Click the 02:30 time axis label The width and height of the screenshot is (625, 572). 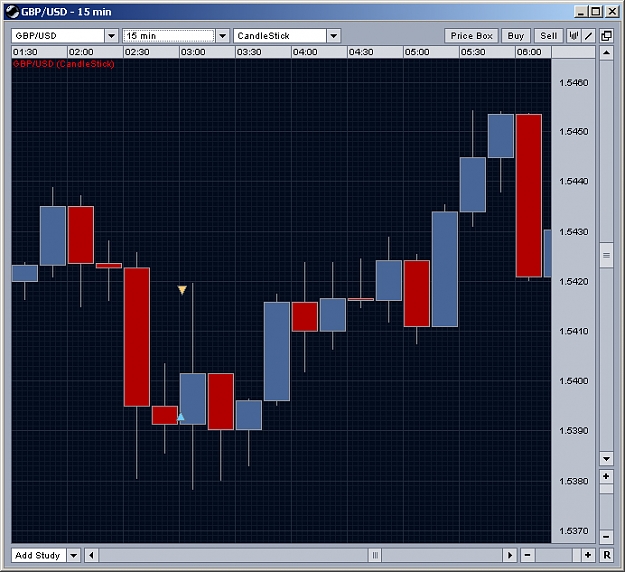coord(137,52)
